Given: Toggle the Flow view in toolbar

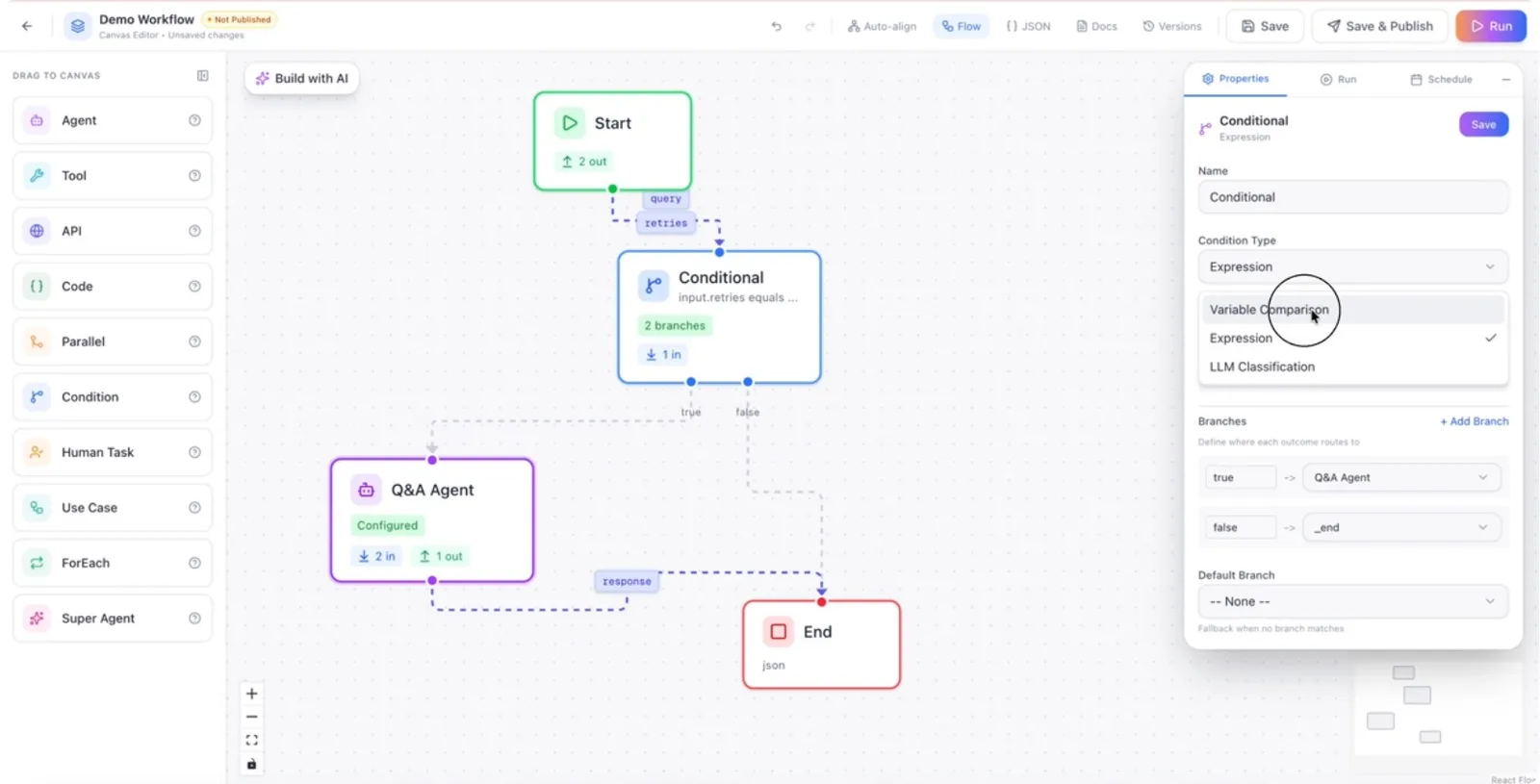Looking at the screenshot, I should (961, 26).
